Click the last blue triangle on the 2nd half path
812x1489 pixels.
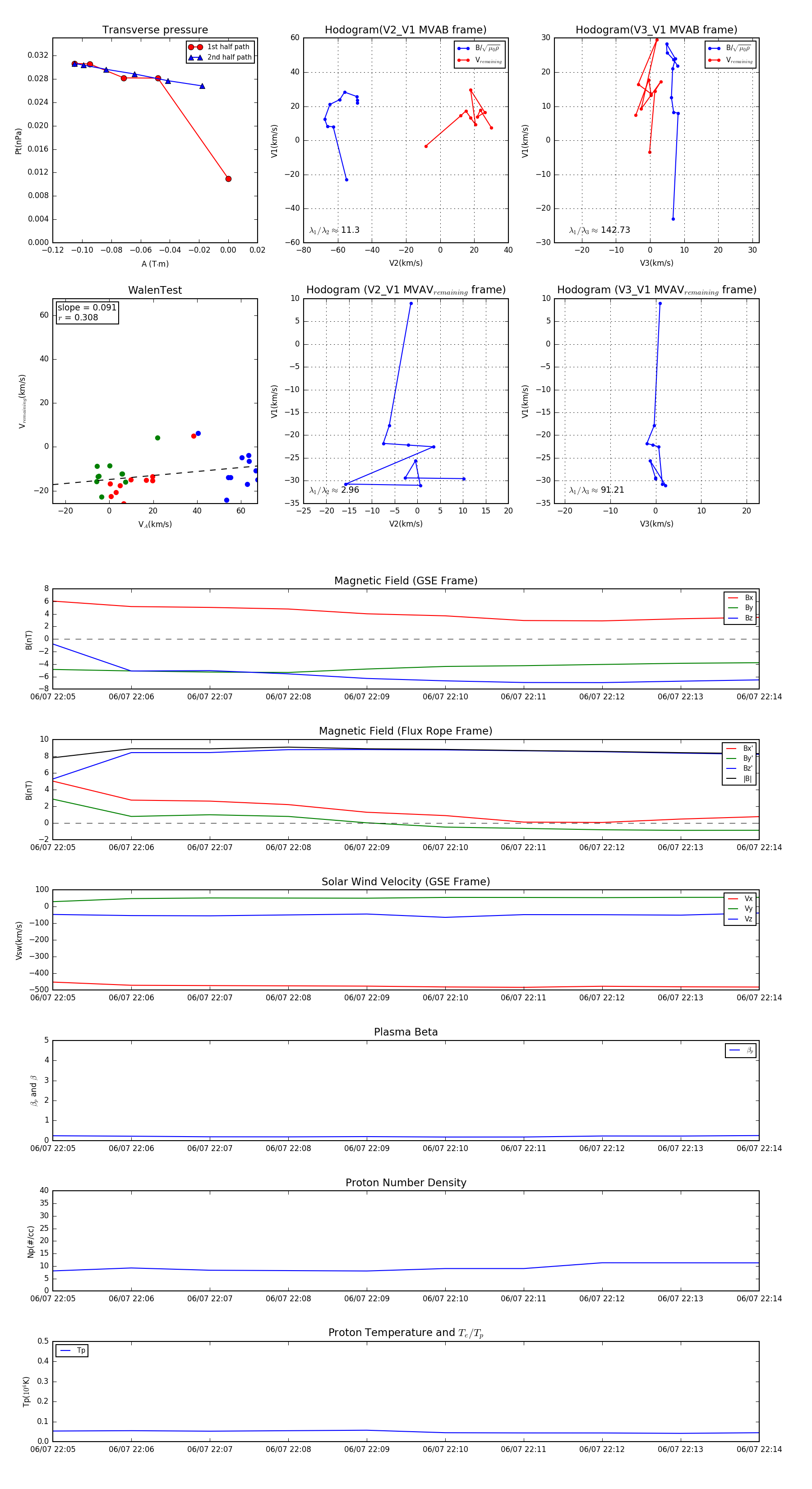[x=202, y=86]
